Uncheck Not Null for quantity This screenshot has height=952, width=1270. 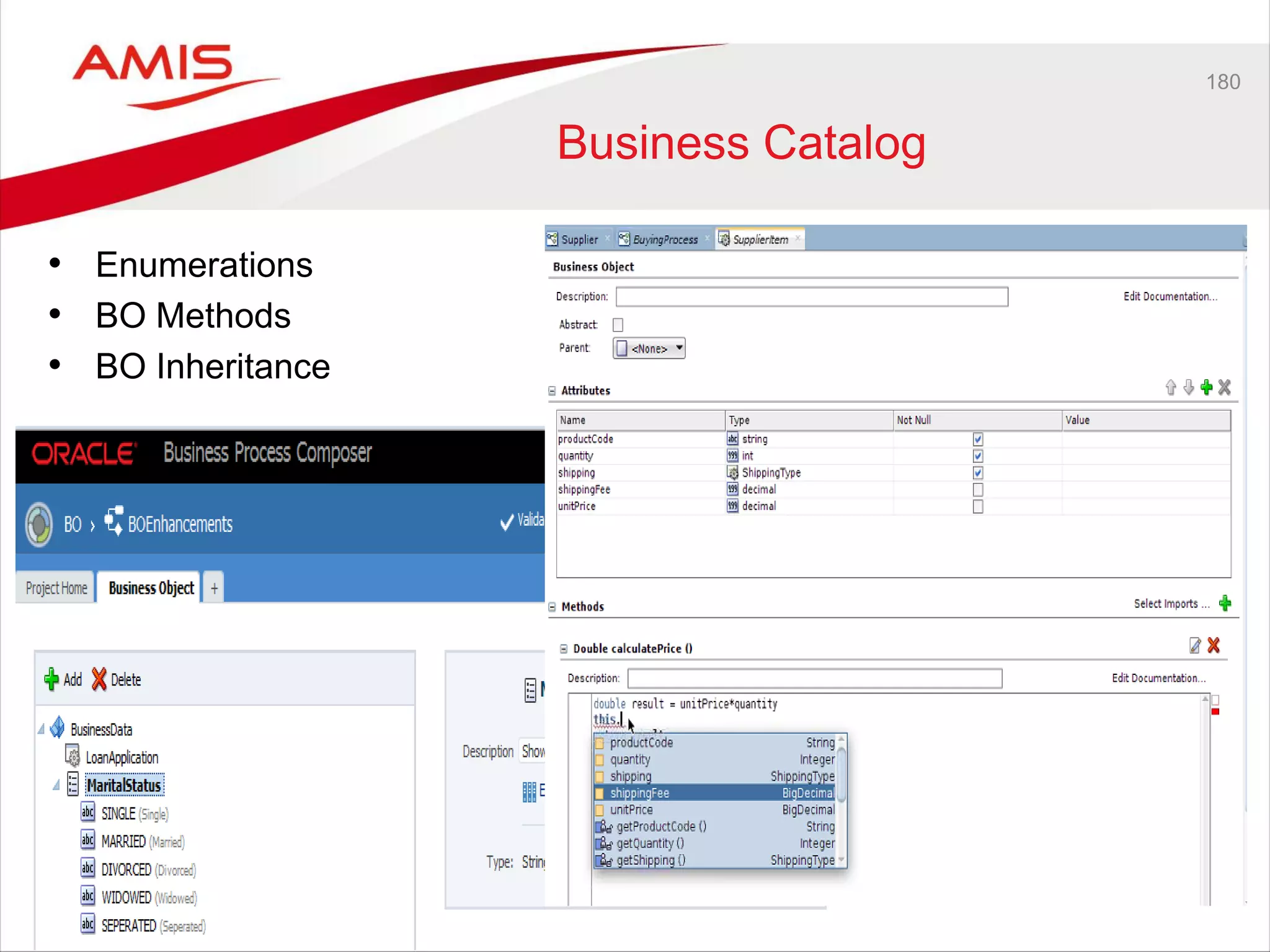(x=978, y=456)
